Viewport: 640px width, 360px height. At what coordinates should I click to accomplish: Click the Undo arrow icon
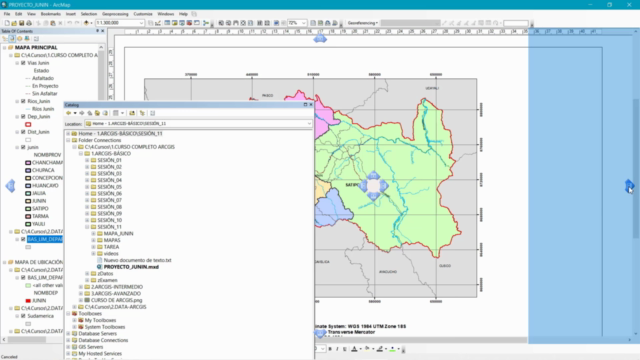click(69, 23)
